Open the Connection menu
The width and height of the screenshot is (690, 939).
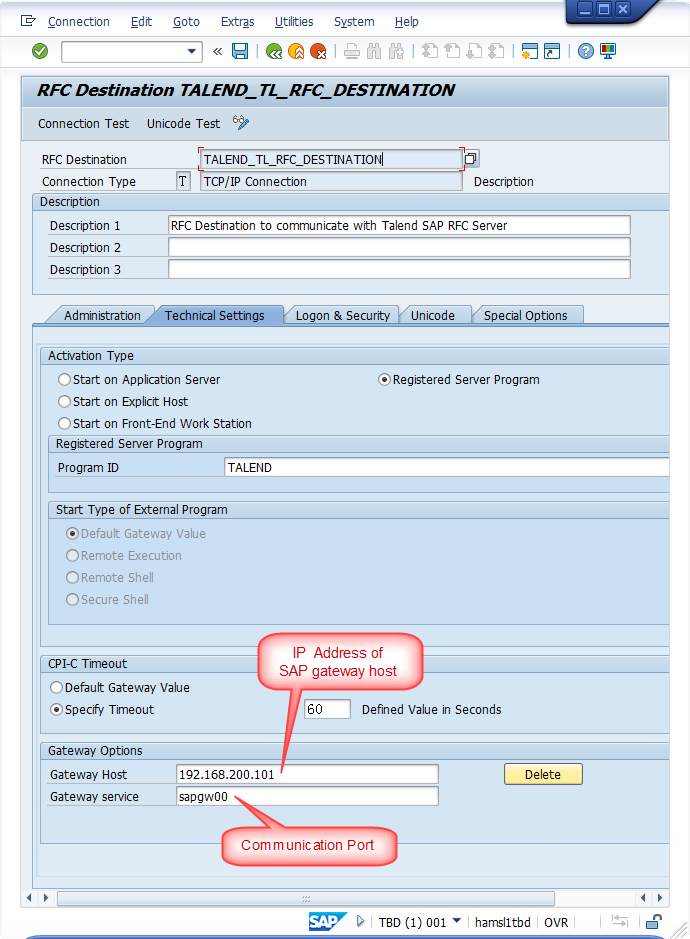(78, 22)
